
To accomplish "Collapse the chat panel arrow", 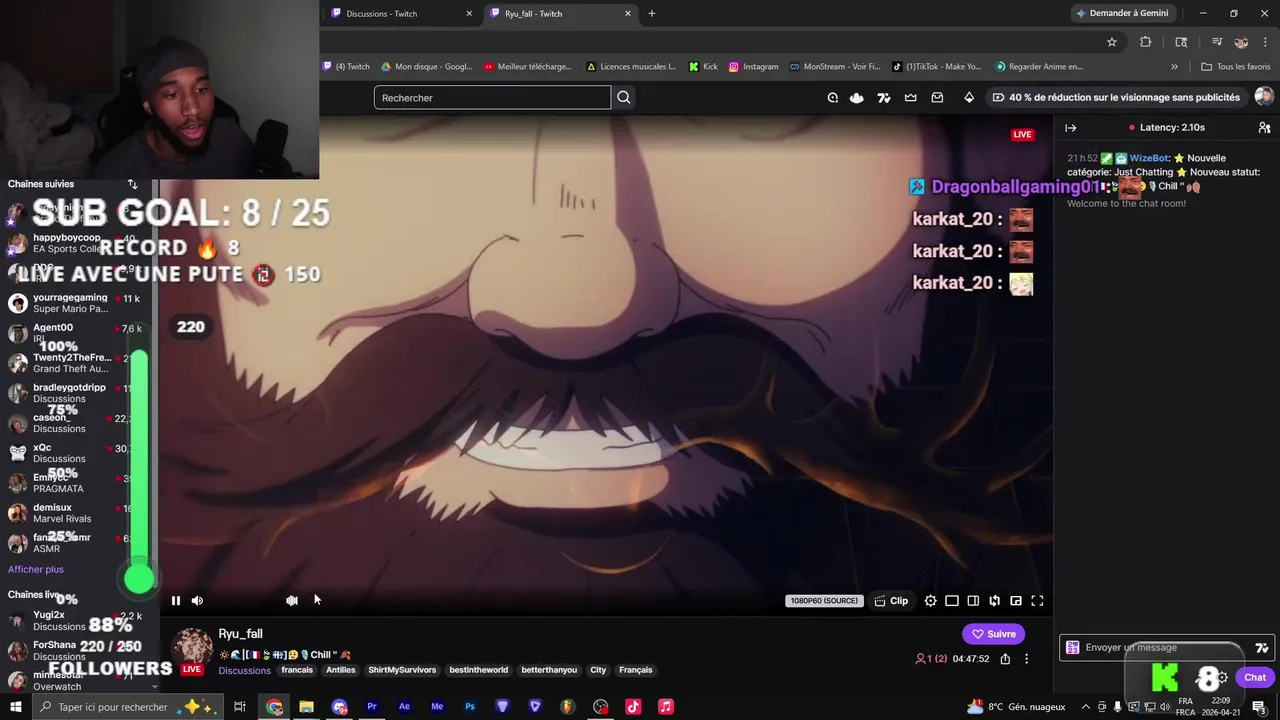I will (1070, 128).
